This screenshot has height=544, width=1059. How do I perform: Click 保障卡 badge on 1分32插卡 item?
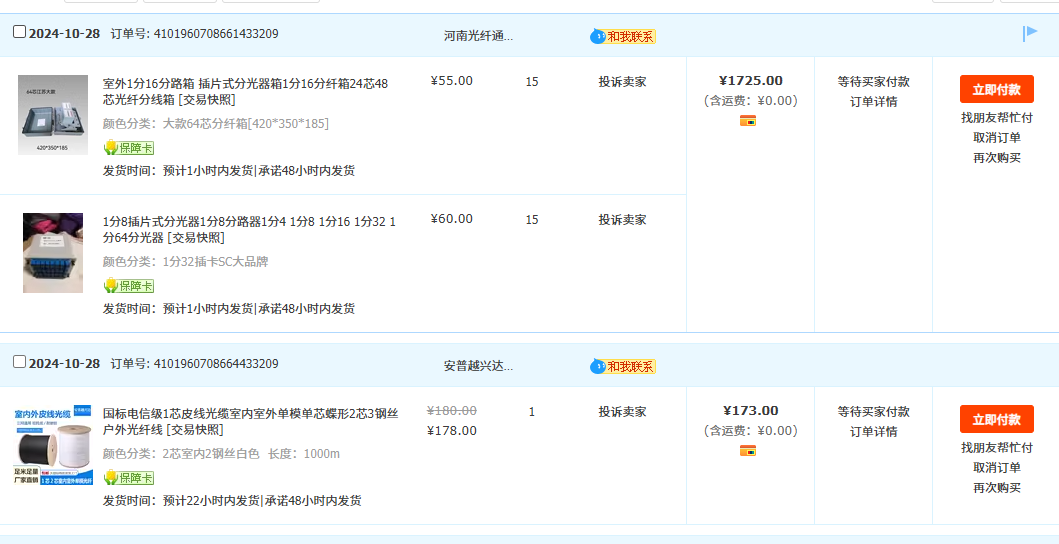point(128,286)
